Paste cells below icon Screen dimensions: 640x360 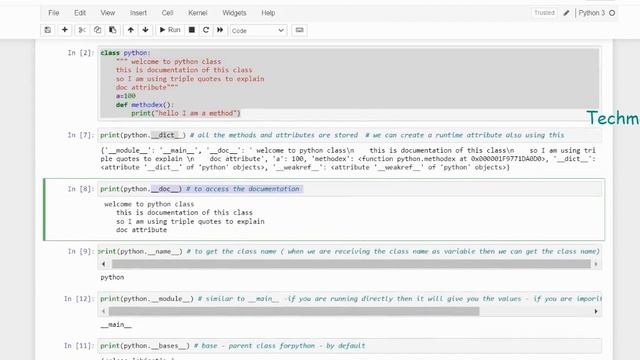click(x=112, y=30)
